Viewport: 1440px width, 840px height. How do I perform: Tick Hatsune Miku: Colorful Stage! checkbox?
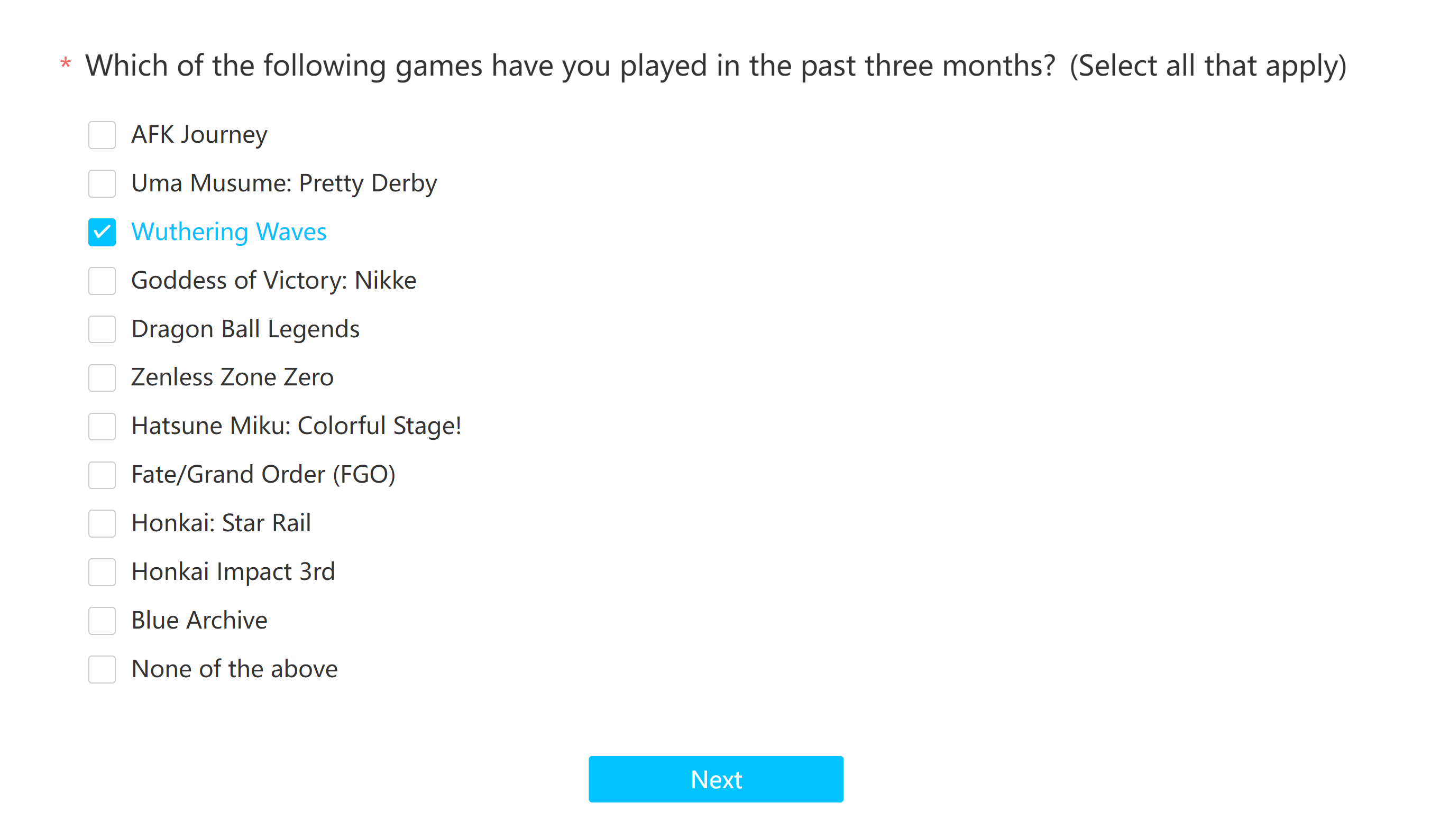click(x=102, y=426)
